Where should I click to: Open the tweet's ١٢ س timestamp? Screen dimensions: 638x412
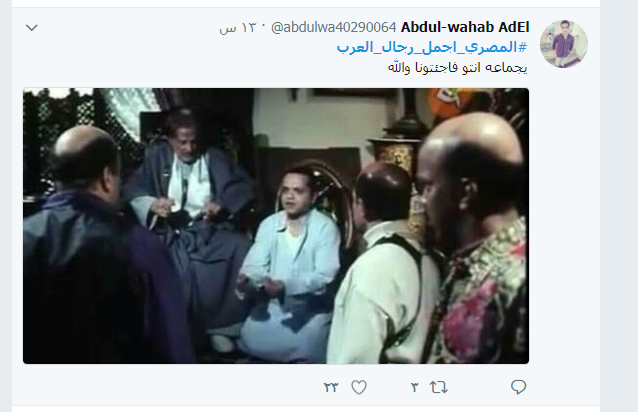[238, 28]
